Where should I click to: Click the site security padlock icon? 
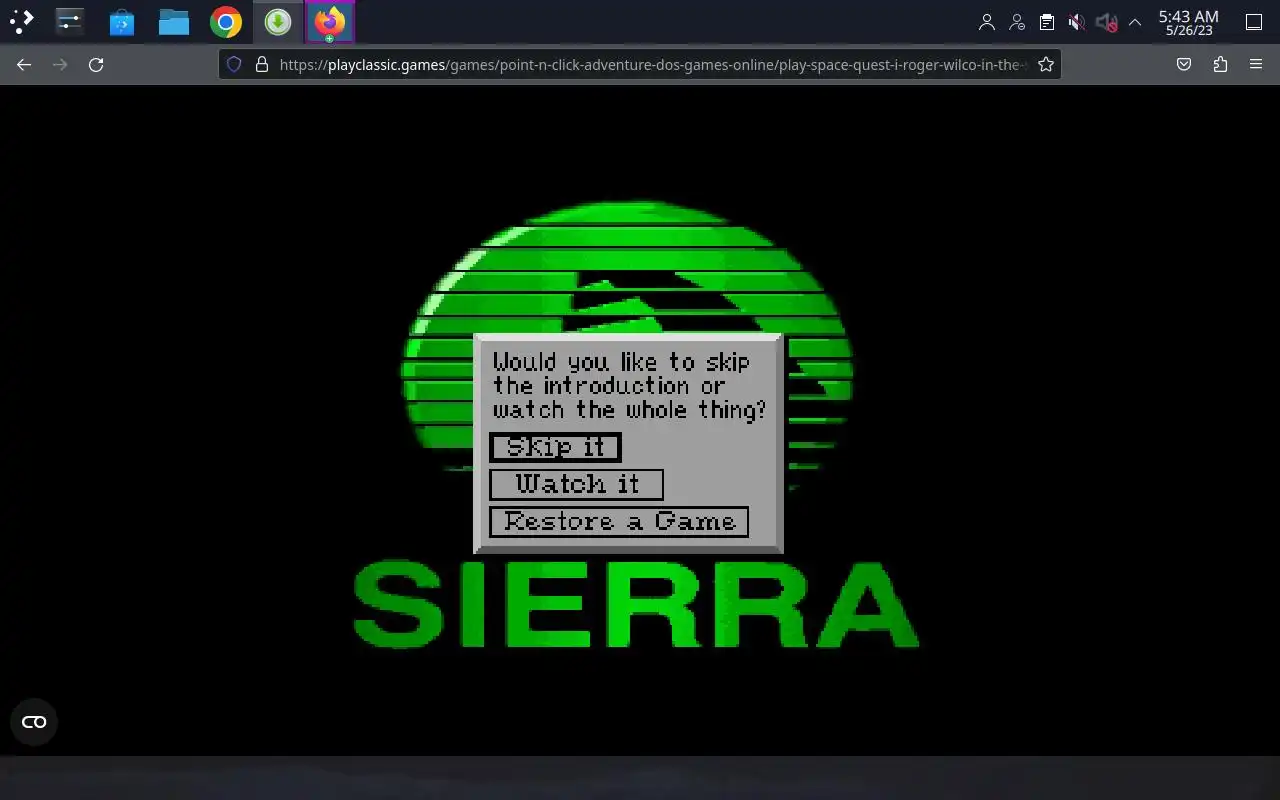click(x=262, y=64)
